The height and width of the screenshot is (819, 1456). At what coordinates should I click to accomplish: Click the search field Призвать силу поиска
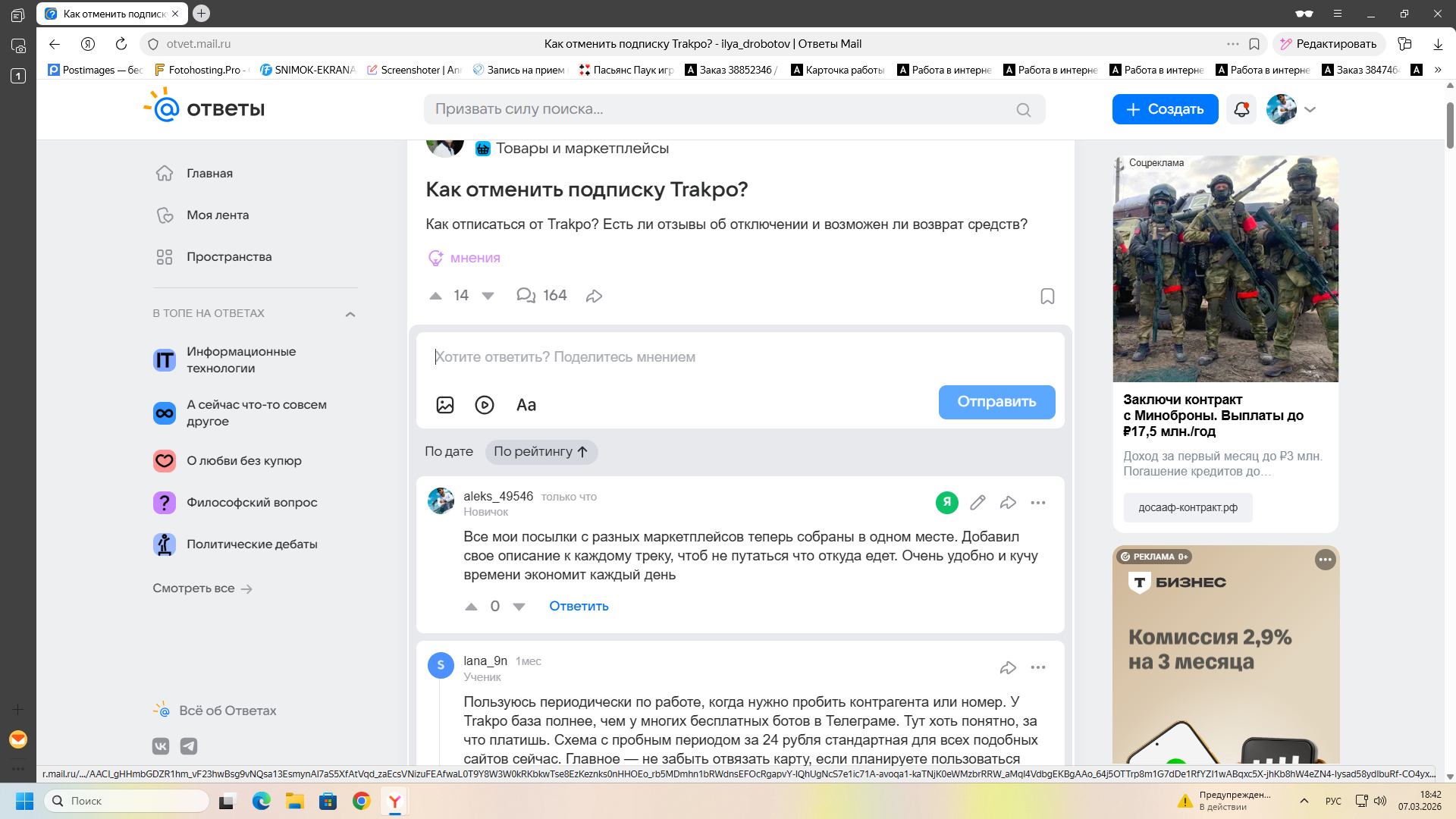(x=720, y=109)
